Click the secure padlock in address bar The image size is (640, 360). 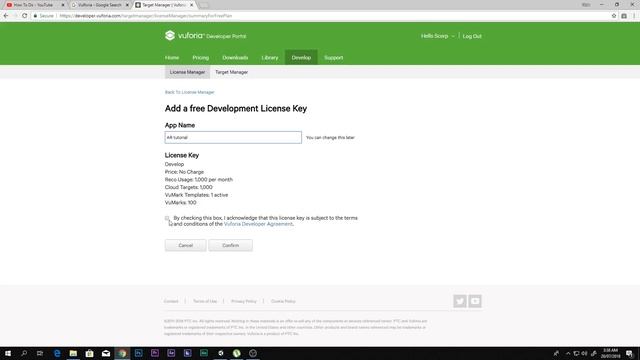pos(35,16)
